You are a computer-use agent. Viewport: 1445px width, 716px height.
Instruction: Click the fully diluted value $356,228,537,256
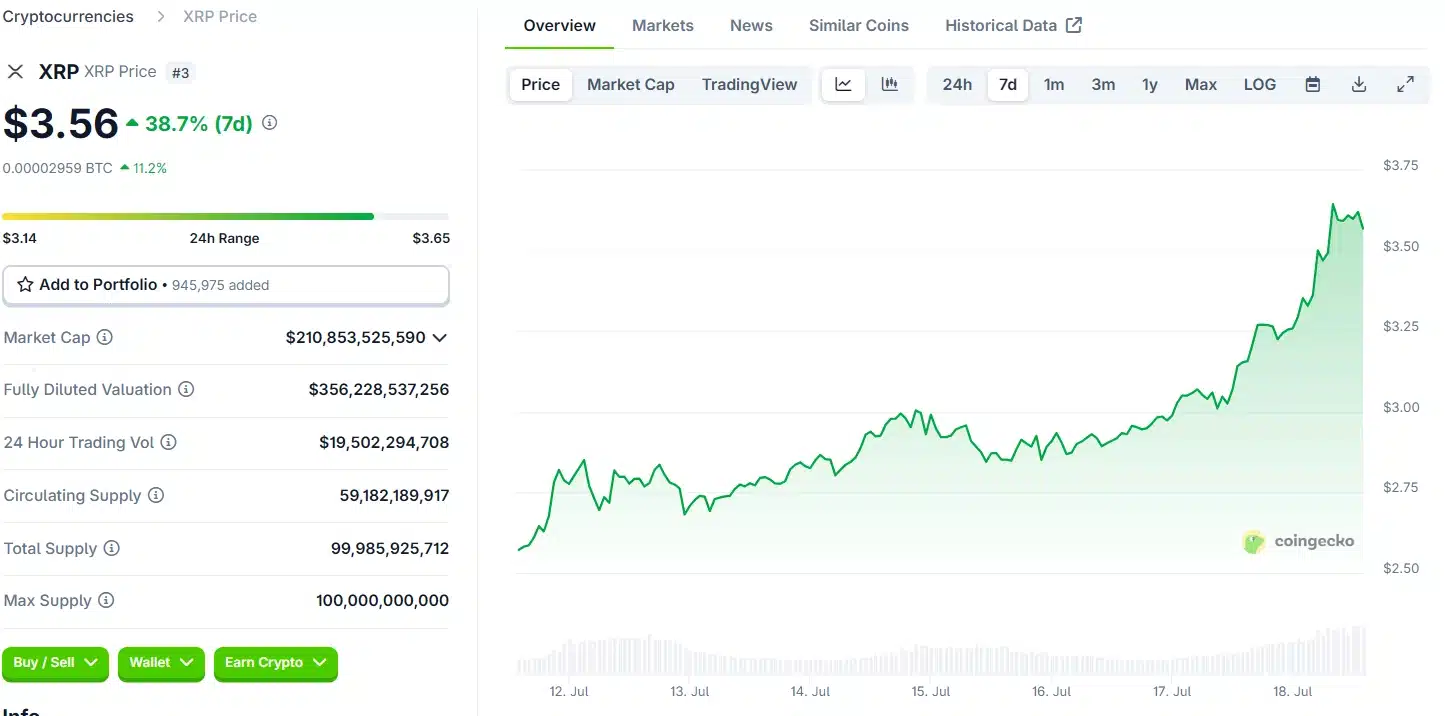point(379,390)
